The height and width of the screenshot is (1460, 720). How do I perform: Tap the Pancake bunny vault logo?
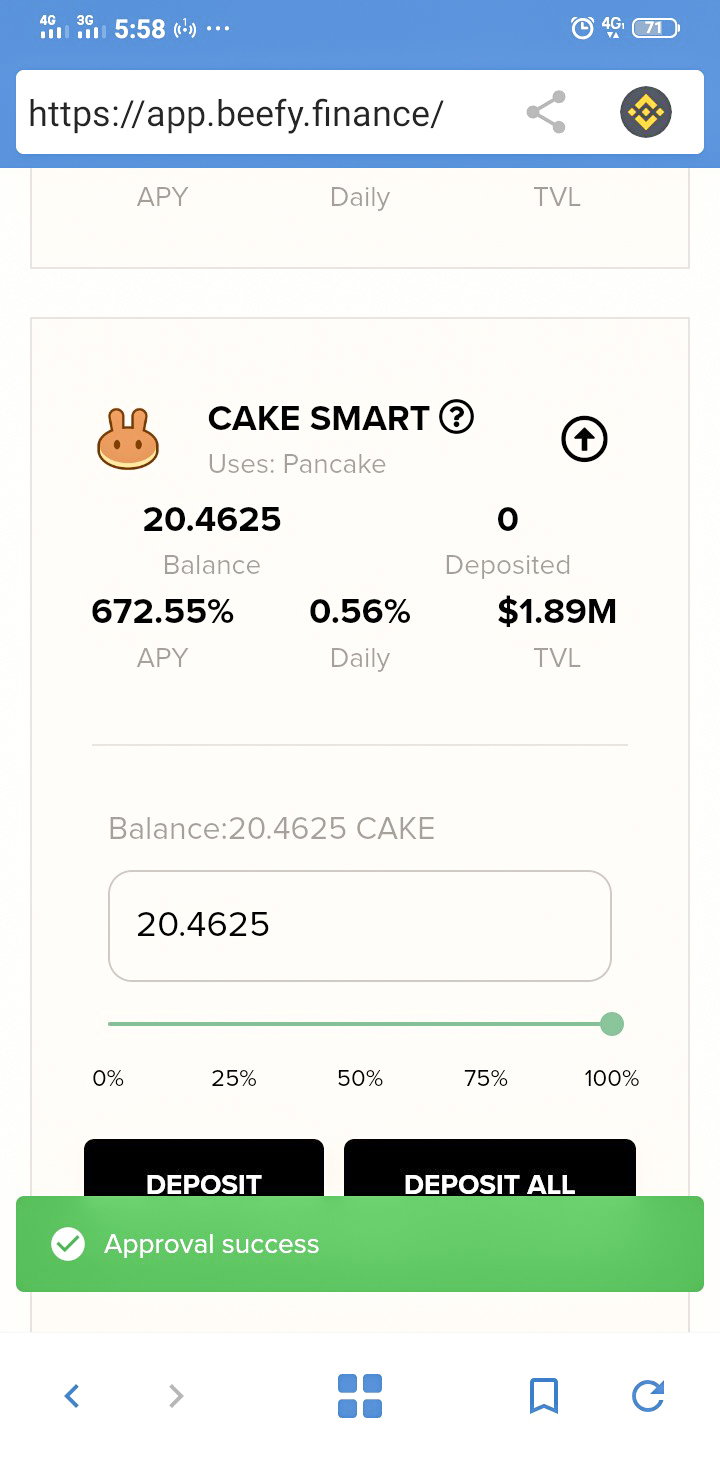(x=128, y=439)
